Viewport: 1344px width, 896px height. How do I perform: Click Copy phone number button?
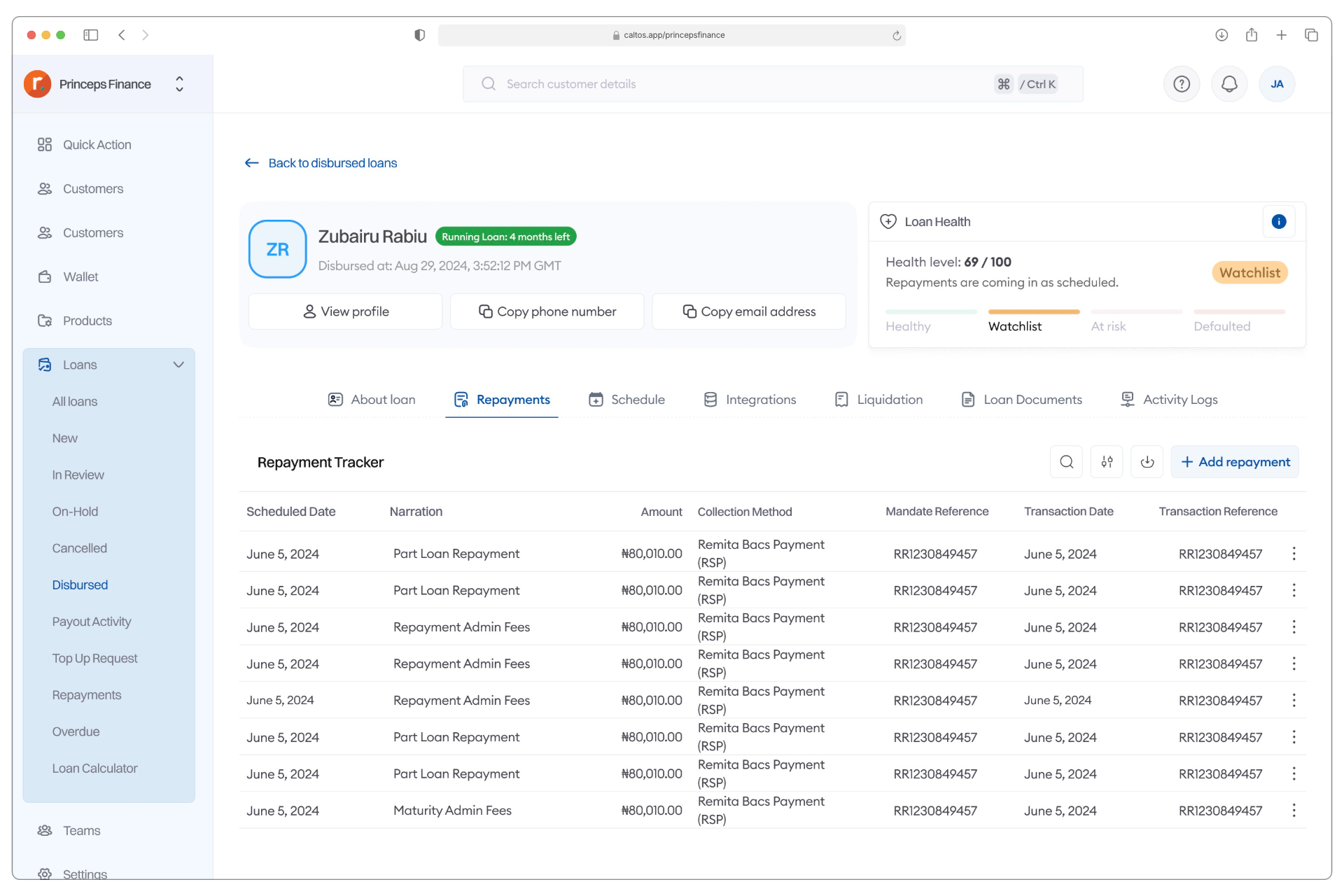tap(547, 311)
